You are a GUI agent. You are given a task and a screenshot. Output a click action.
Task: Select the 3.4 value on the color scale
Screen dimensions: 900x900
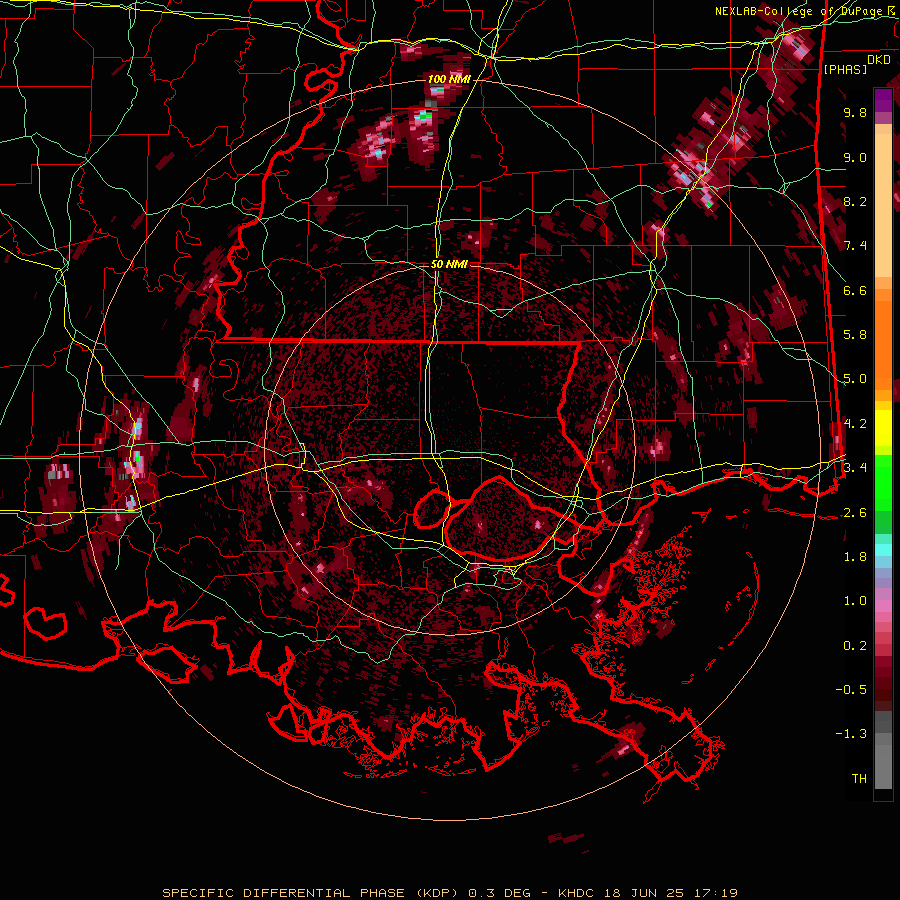point(855,468)
